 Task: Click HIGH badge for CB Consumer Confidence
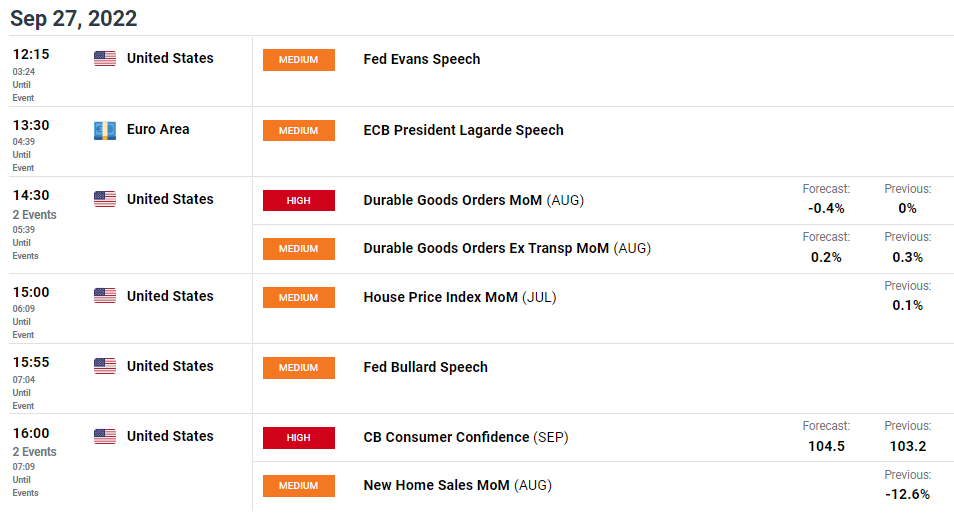[x=299, y=438]
